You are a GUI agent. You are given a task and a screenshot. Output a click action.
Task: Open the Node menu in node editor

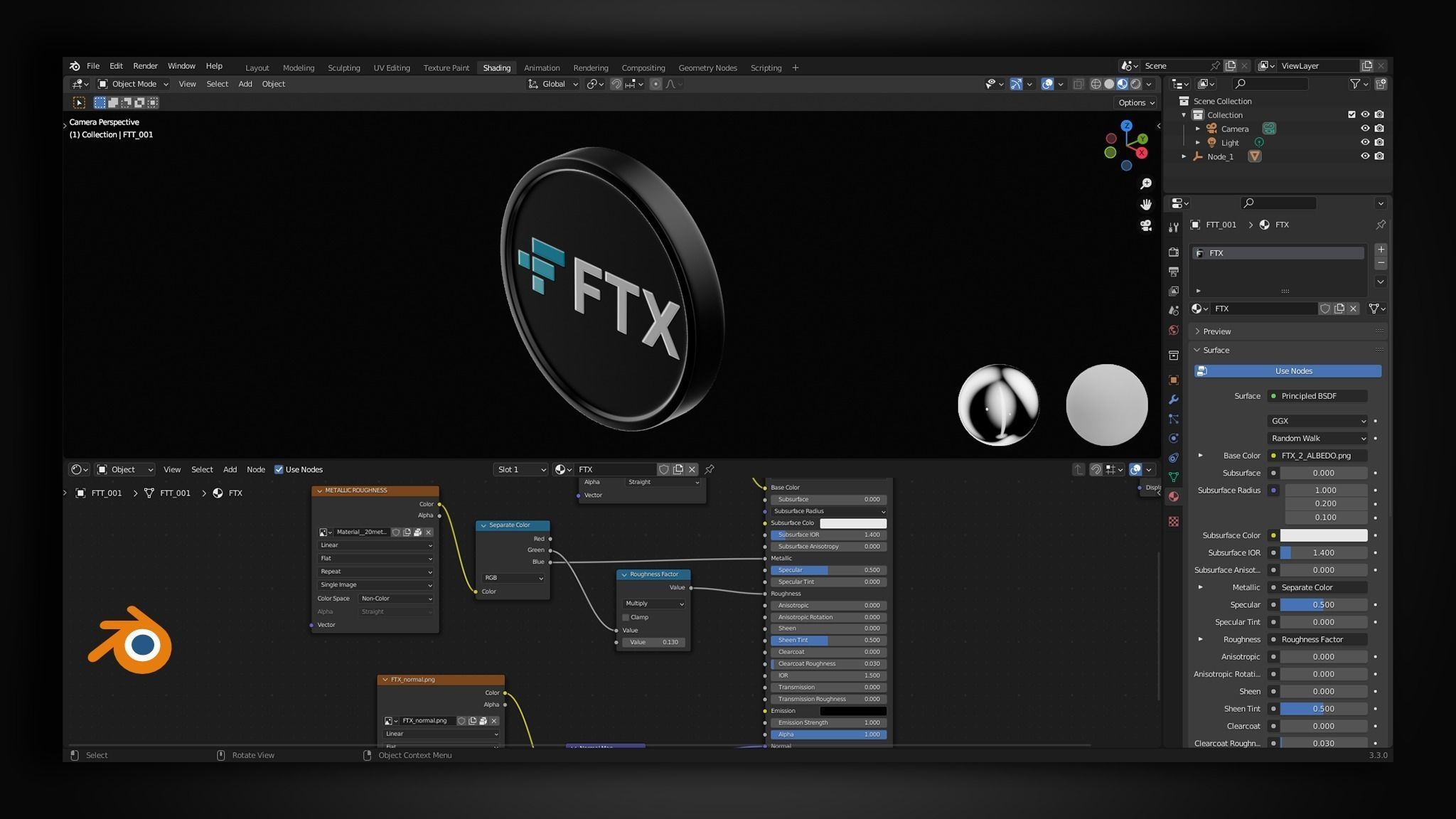(x=256, y=469)
